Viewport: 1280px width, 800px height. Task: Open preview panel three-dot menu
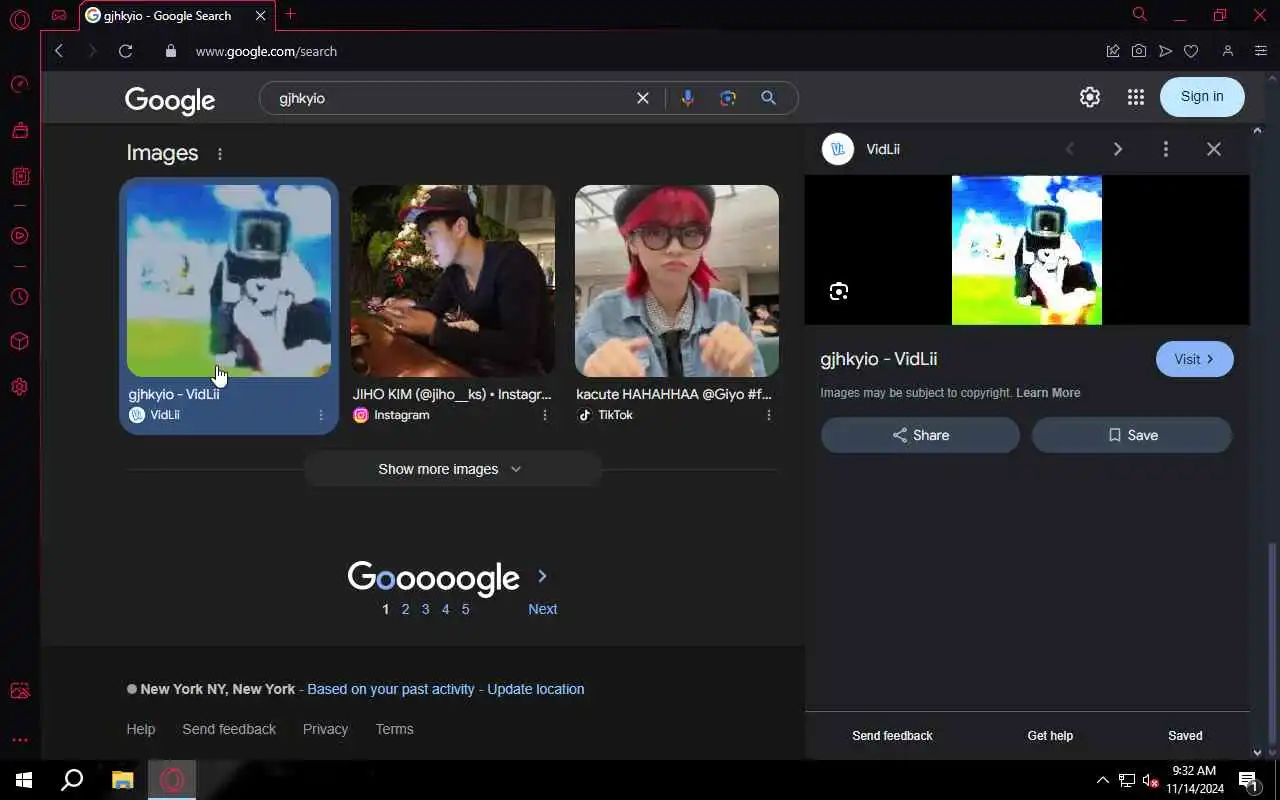click(1165, 149)
